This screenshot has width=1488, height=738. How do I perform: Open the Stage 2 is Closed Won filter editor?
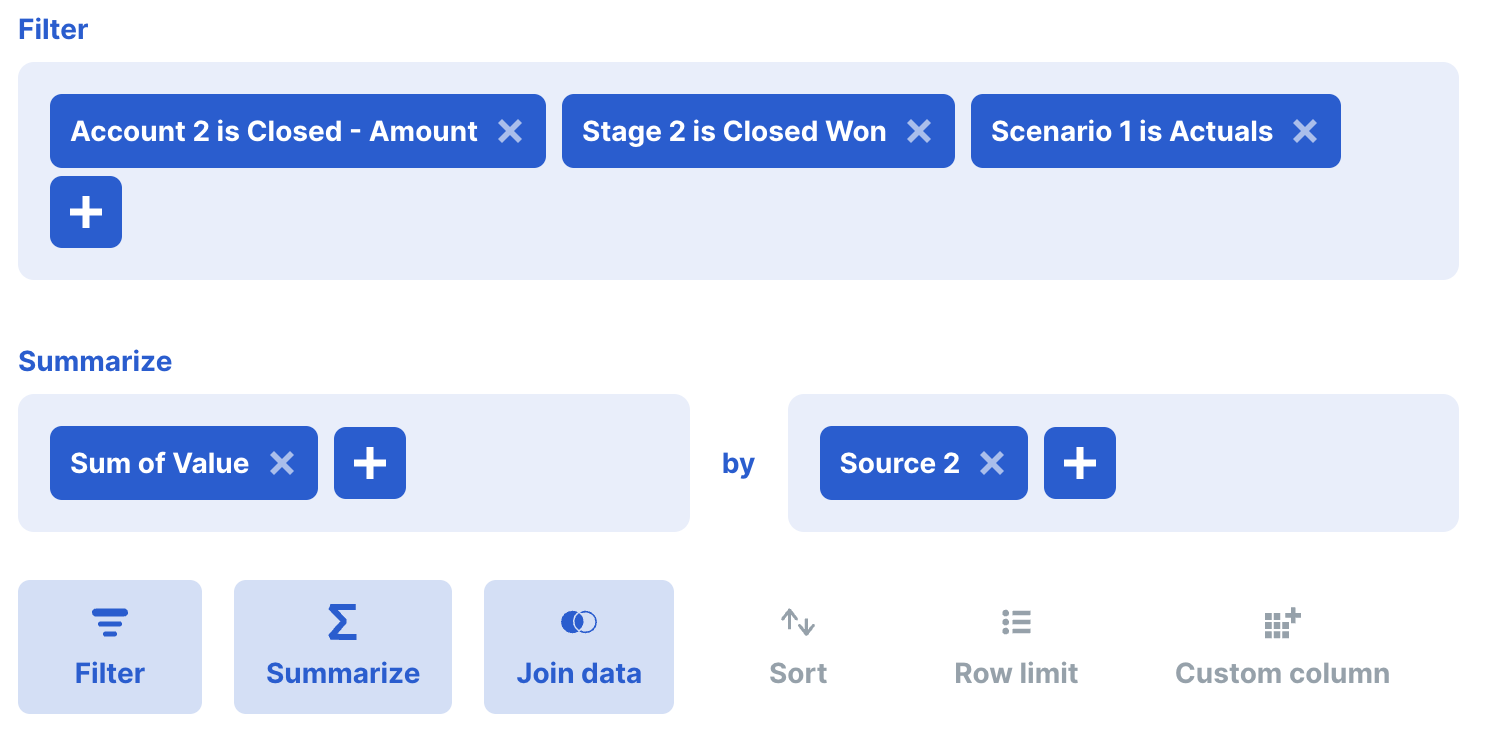point(735,131)
